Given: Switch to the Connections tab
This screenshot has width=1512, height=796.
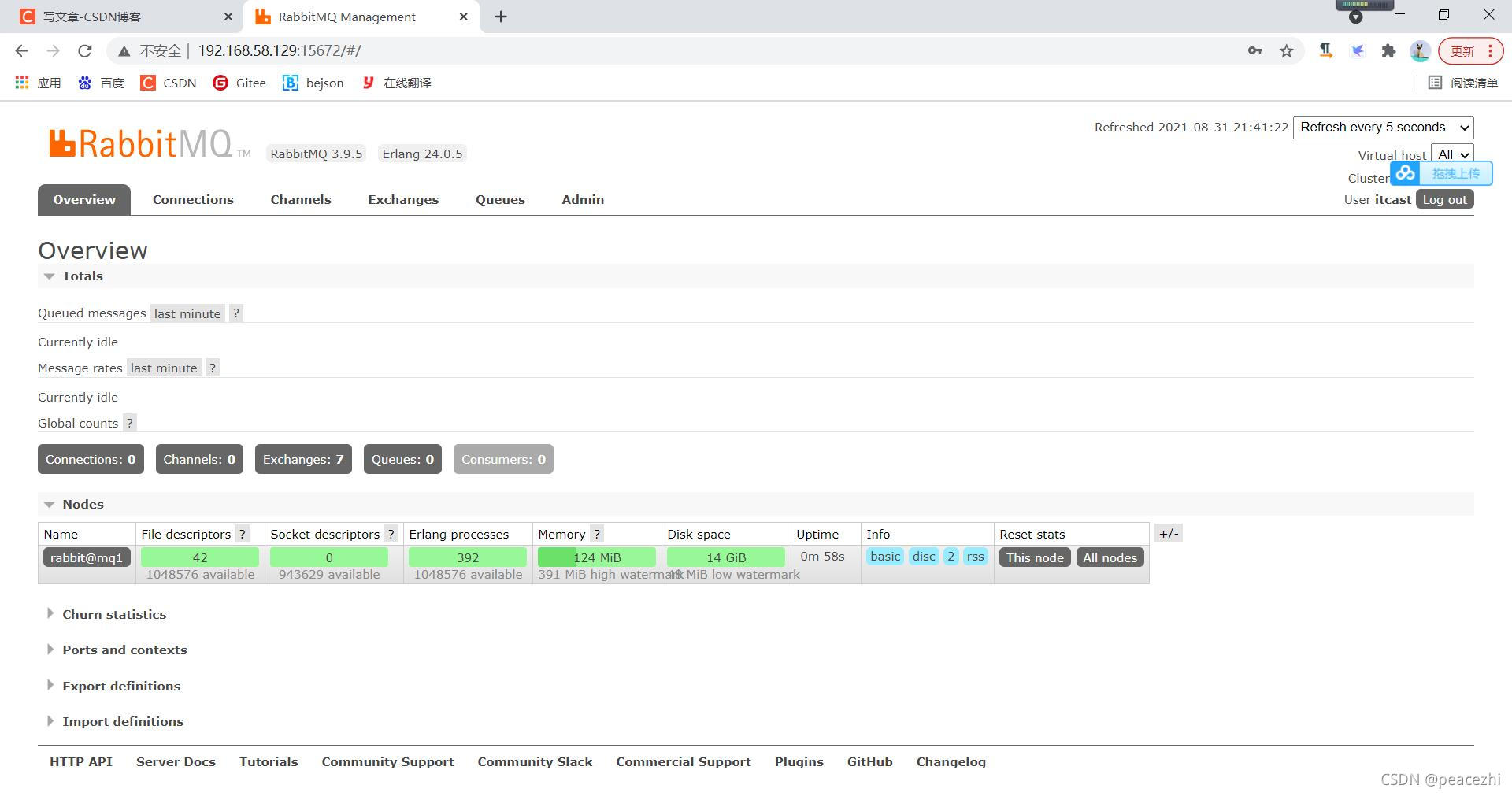Looking at the screenshot, I should pos(193,200).
